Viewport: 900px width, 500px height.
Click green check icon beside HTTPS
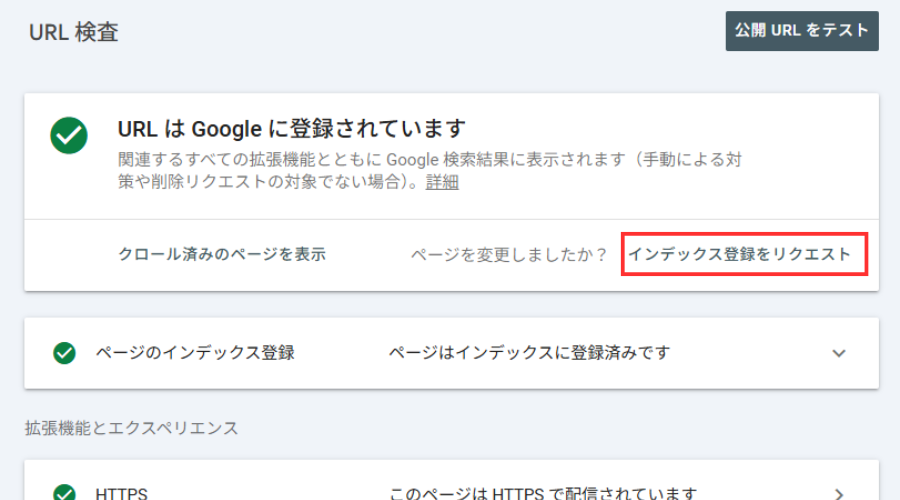click(64, 493)
